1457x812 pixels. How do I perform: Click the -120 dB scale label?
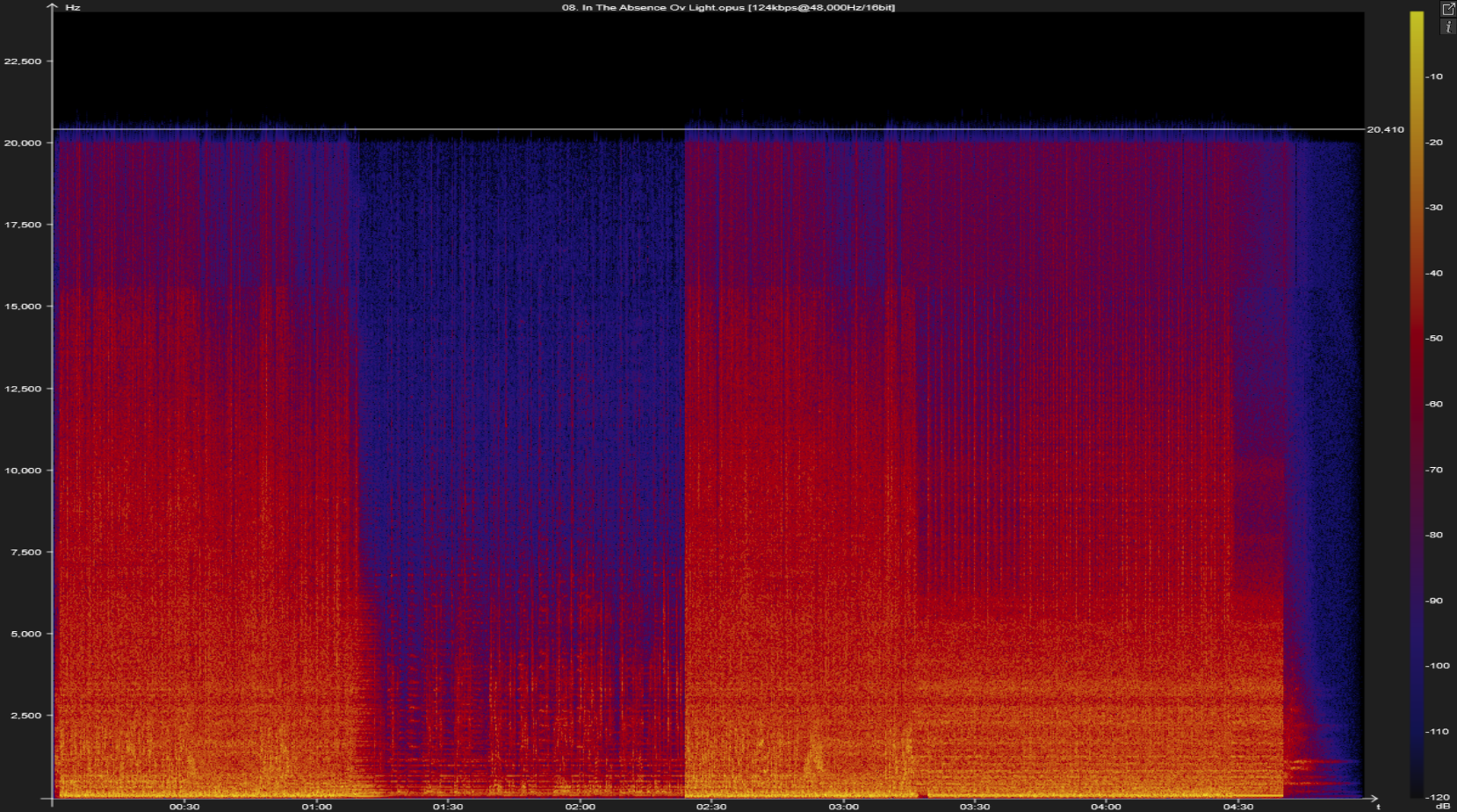[1437, 797]
